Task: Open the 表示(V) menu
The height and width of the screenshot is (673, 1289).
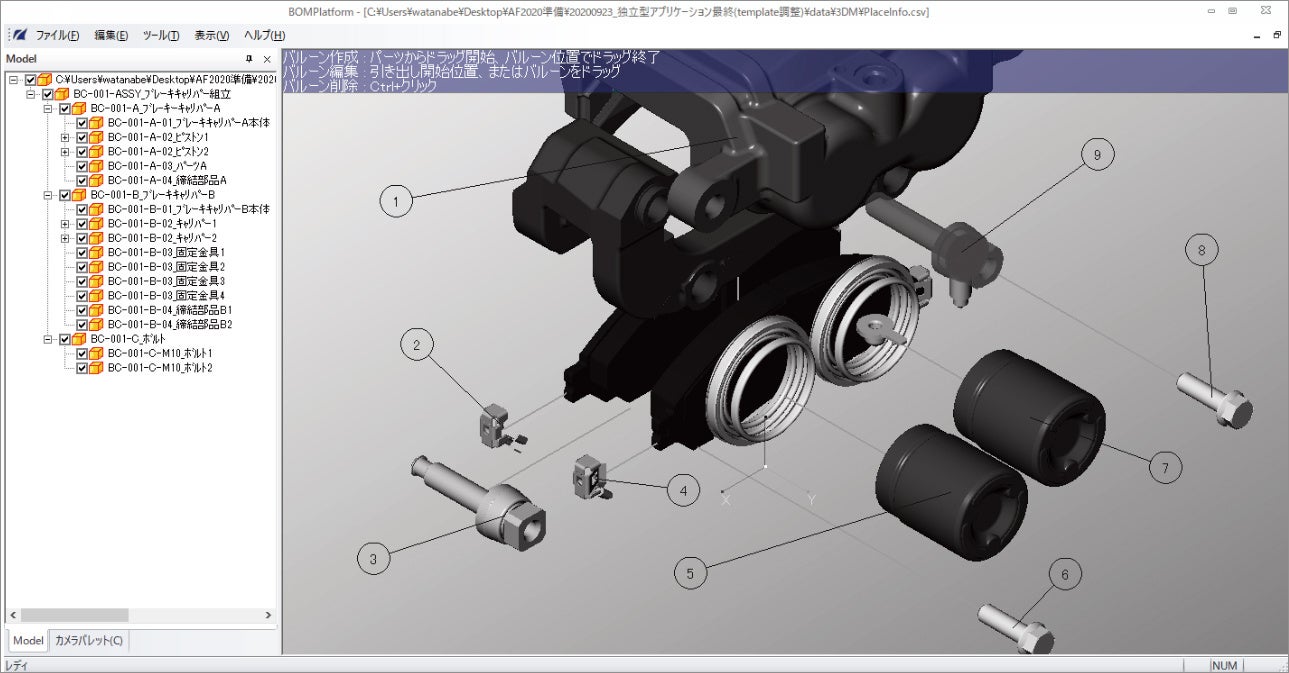Action: (x=212, y=35)
